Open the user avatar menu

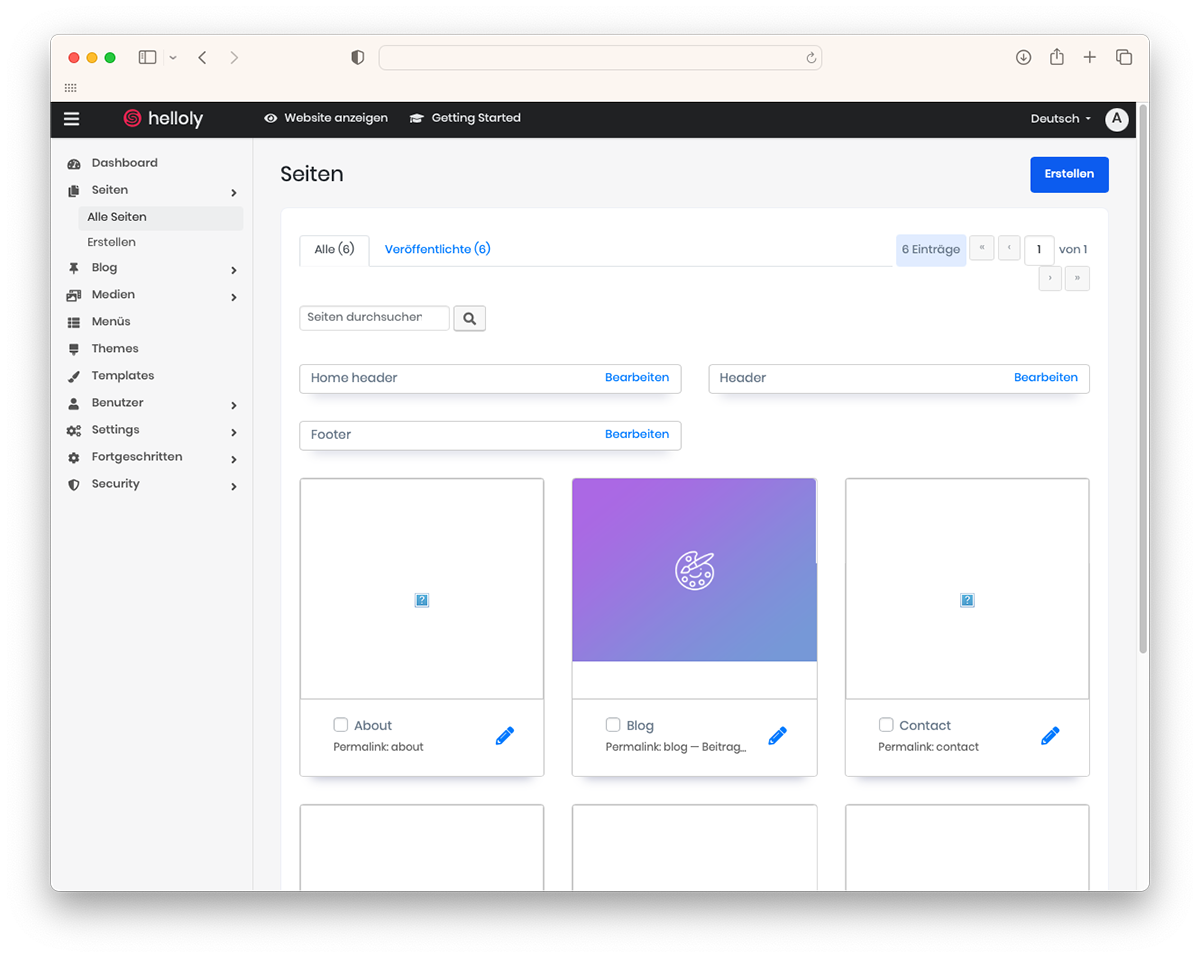[1117, 119]
